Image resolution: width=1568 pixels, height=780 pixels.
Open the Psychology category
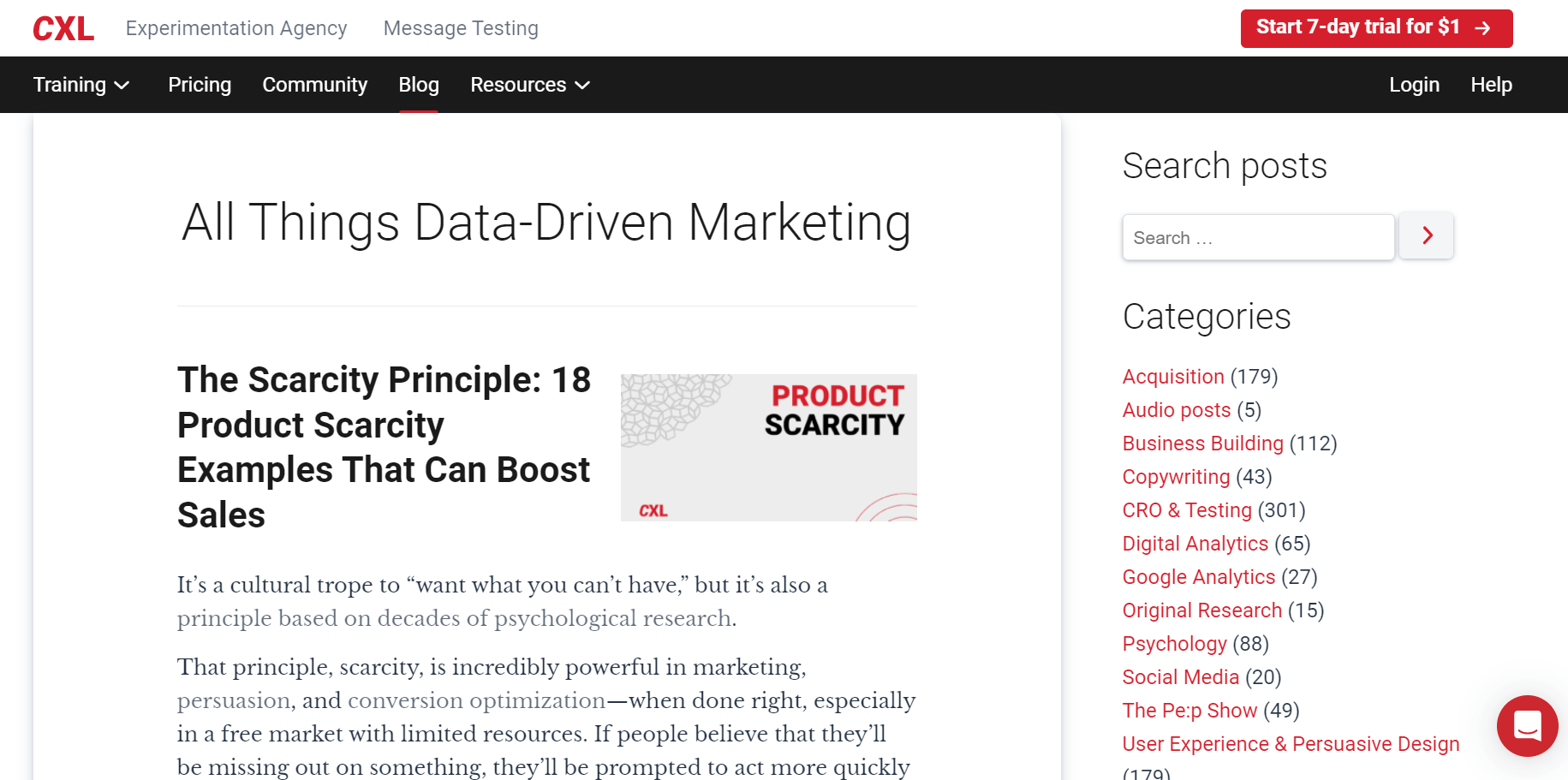(x=1174, y=644)
